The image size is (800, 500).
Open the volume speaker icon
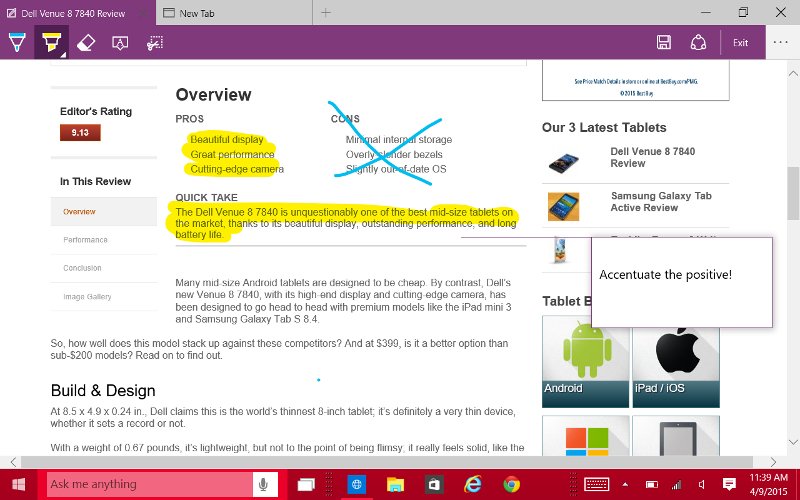703,484
